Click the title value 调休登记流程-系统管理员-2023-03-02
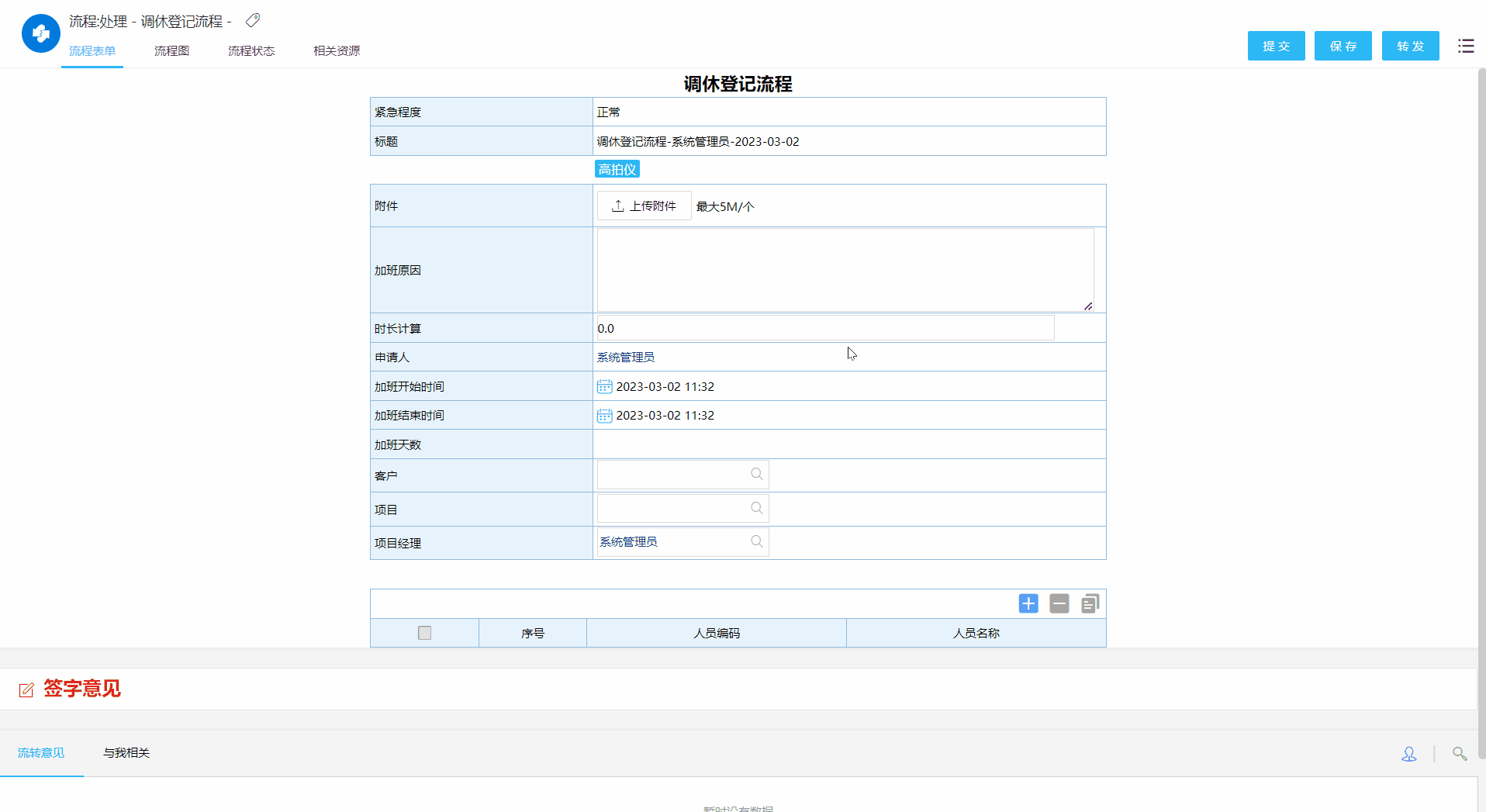The image size is (1486, 812). coord(698,142)
